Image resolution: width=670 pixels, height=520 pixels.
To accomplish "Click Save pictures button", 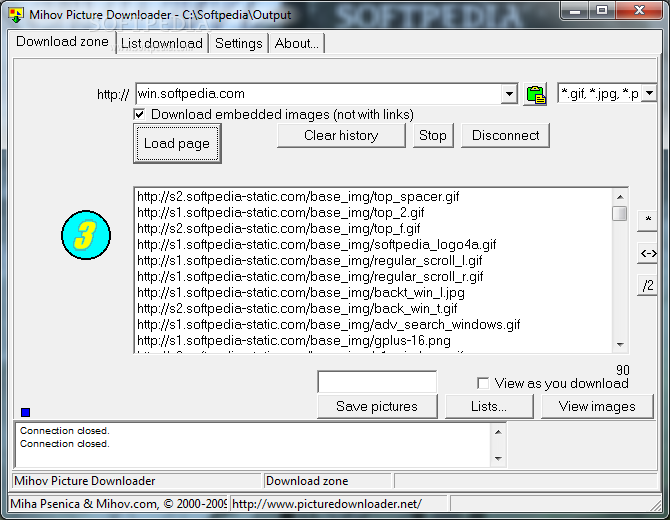I will point(377,406).
